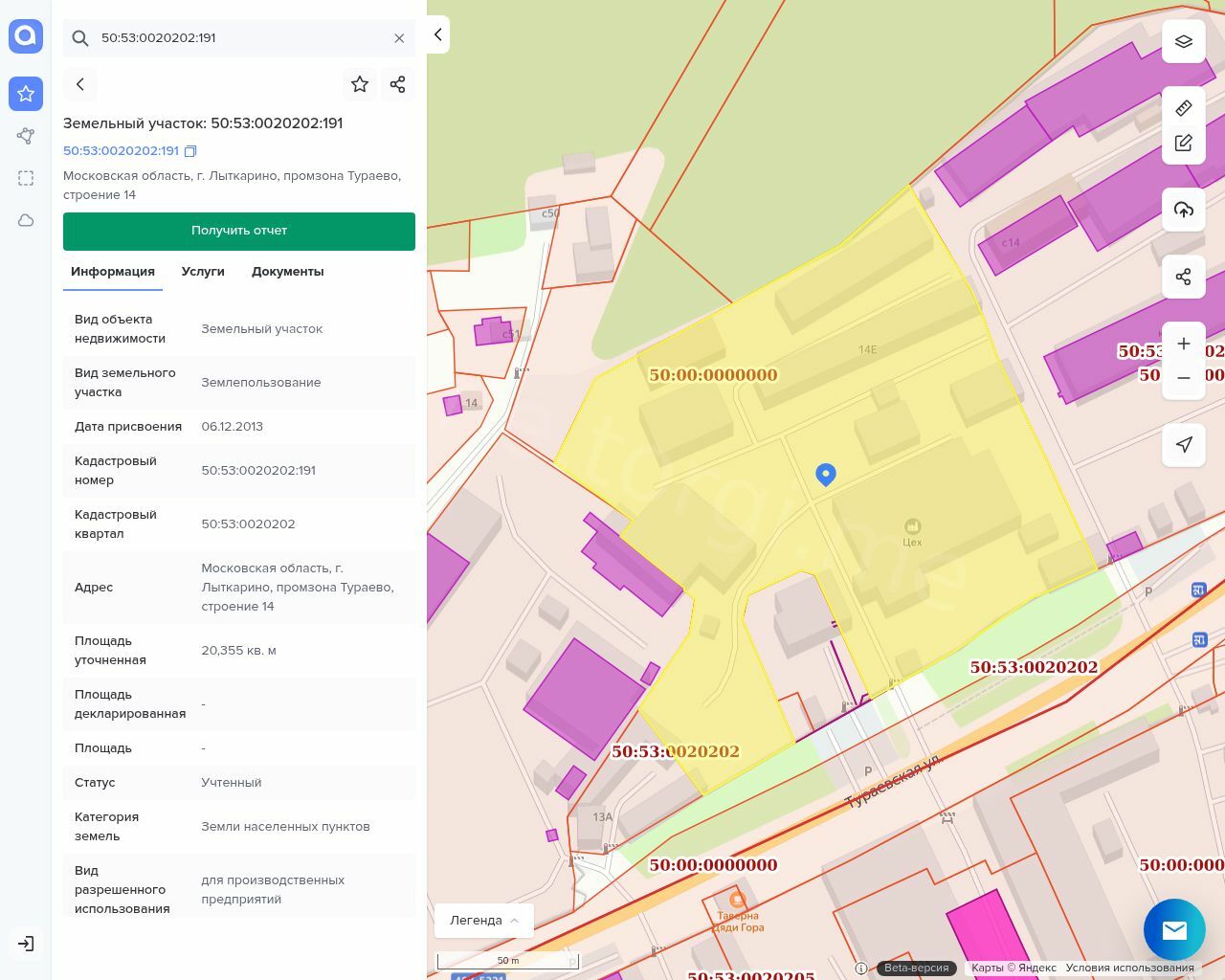Copy the cadastral number with copy icon
The image size is (1225, 980).
190,151
